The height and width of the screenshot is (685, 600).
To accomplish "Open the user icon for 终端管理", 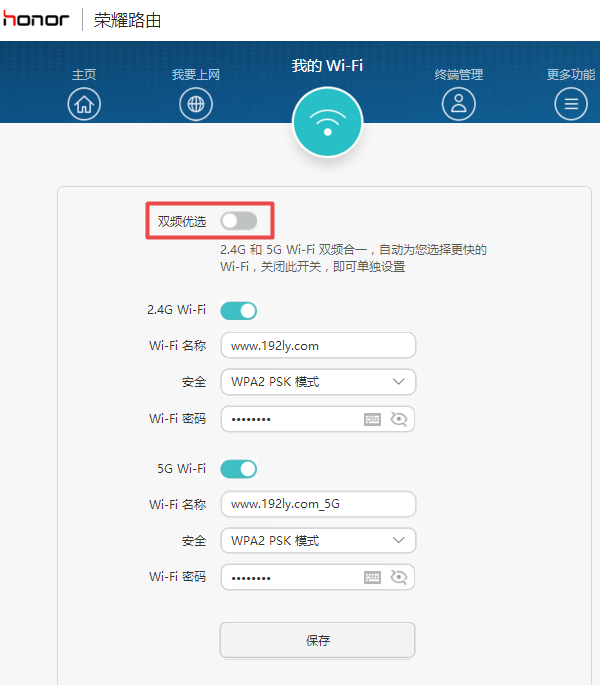I will click(x=459, y=103).
